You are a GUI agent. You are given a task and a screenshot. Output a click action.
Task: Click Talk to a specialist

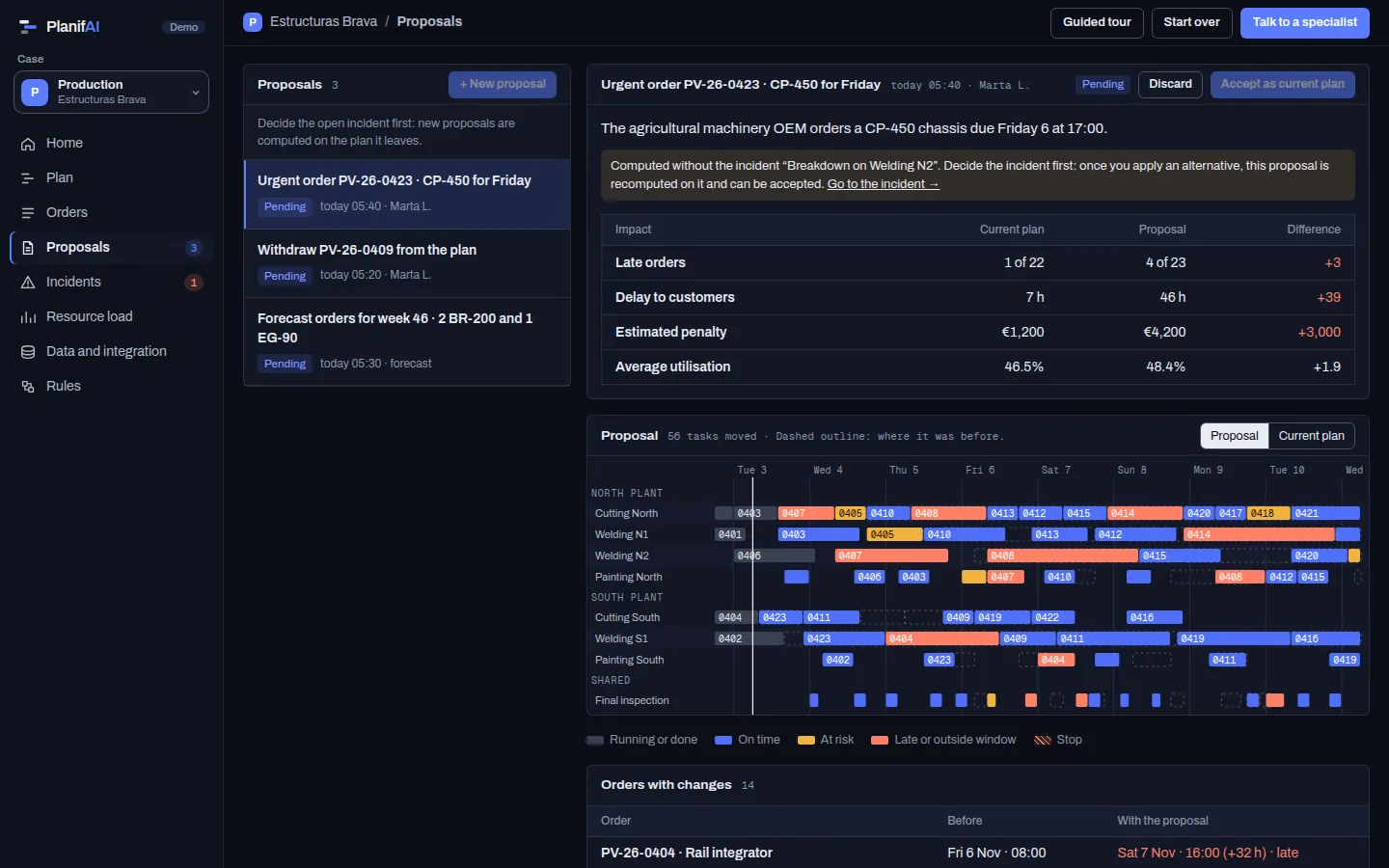point(1304,22)
